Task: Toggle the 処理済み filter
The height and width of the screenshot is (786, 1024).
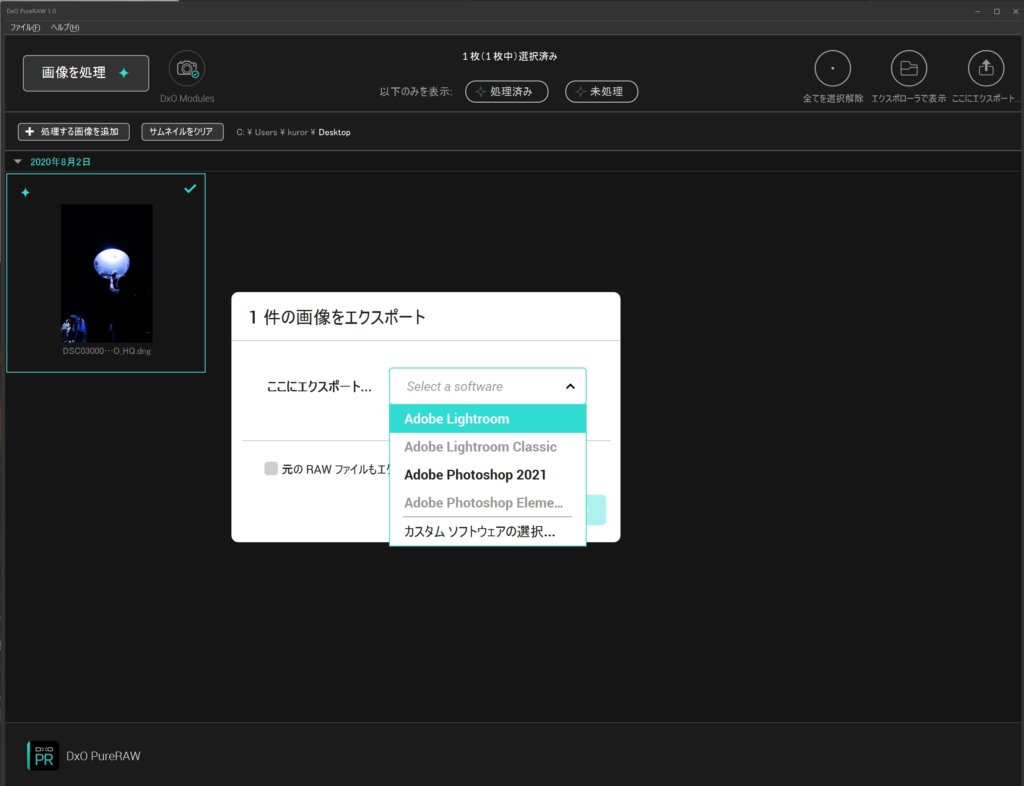Action: click(506, 91)
